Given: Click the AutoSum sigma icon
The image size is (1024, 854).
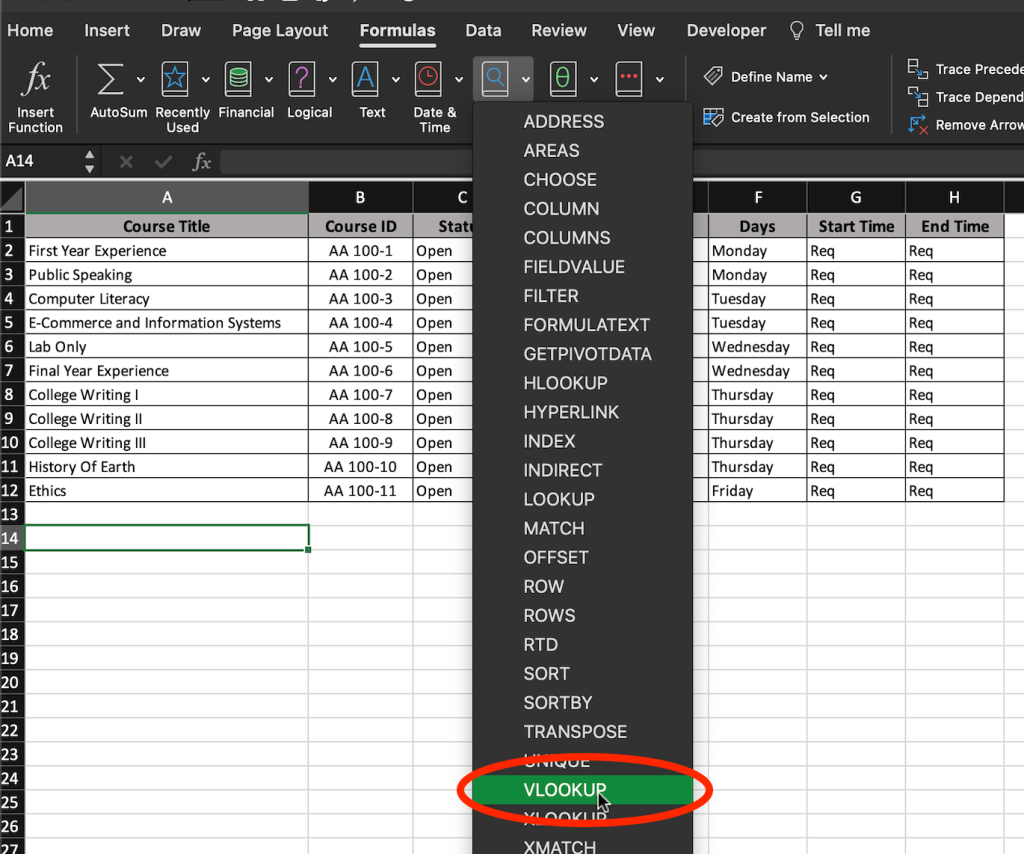Looking at the screenshot, I should 110,80.
